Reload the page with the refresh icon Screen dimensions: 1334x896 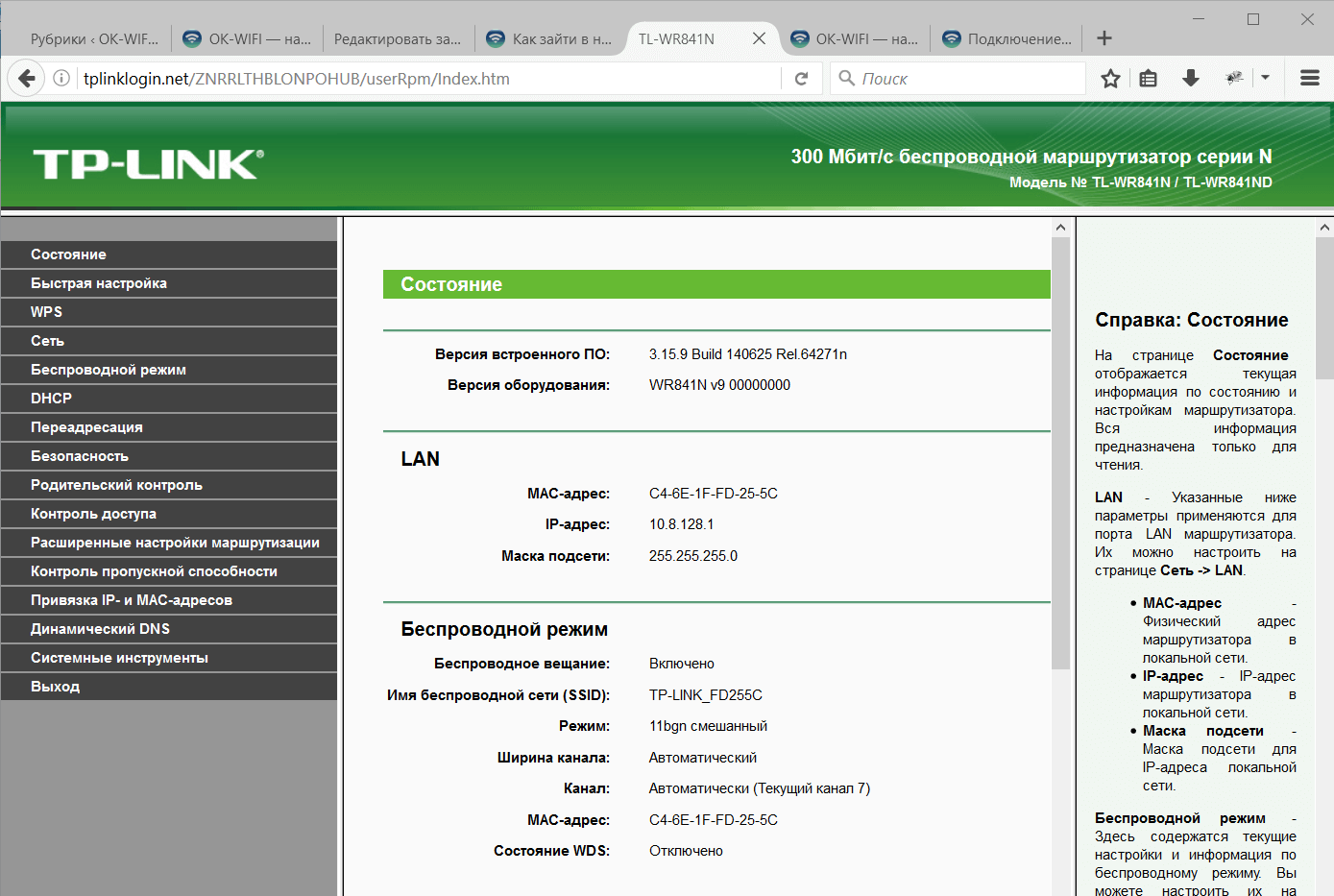pyautogui.click(x=801, y=79)
